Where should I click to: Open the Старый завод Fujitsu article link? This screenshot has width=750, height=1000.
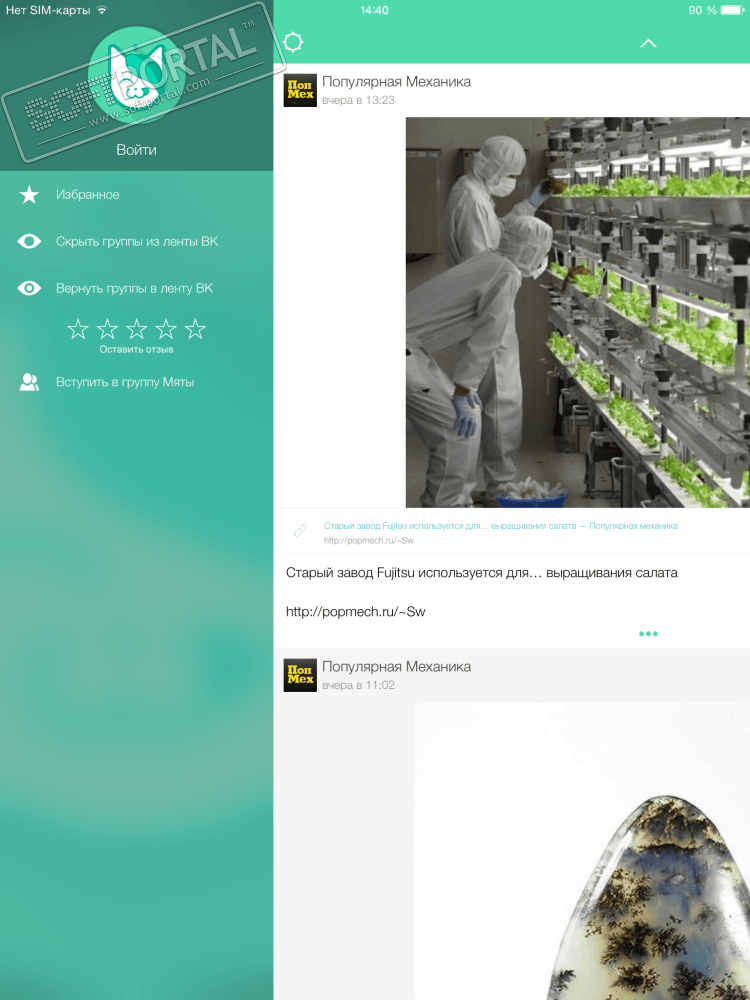coord(500,526)
